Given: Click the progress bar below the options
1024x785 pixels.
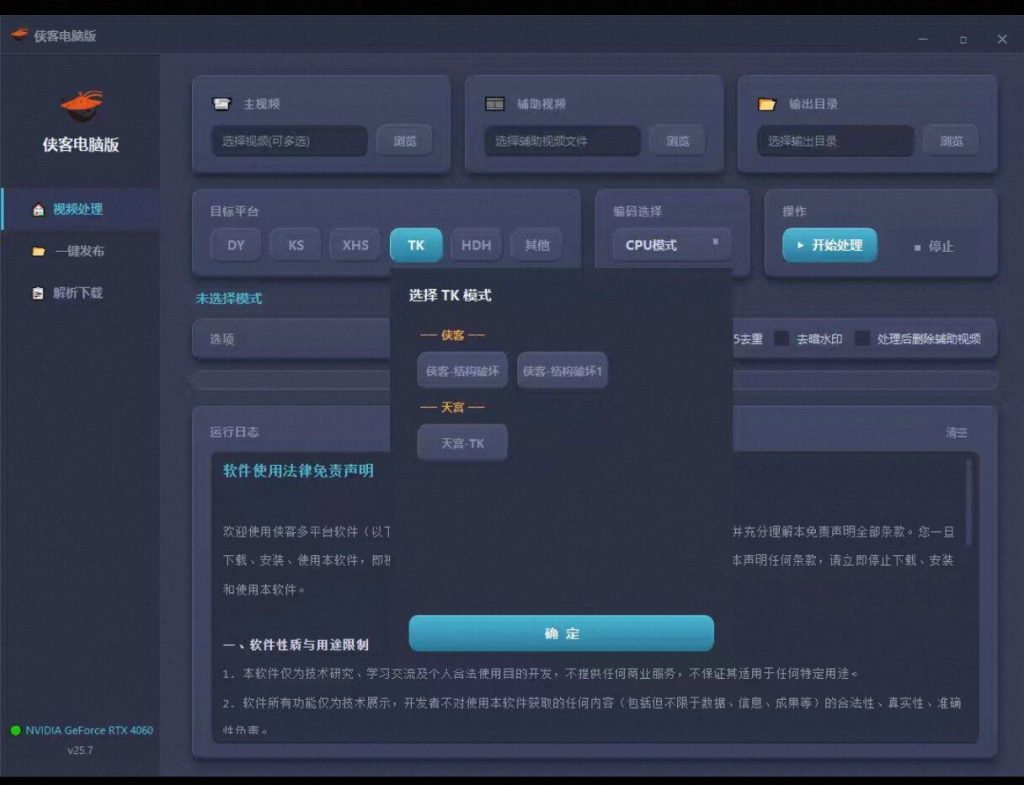Looking at the screenshot, I should (x=594, y=381).
